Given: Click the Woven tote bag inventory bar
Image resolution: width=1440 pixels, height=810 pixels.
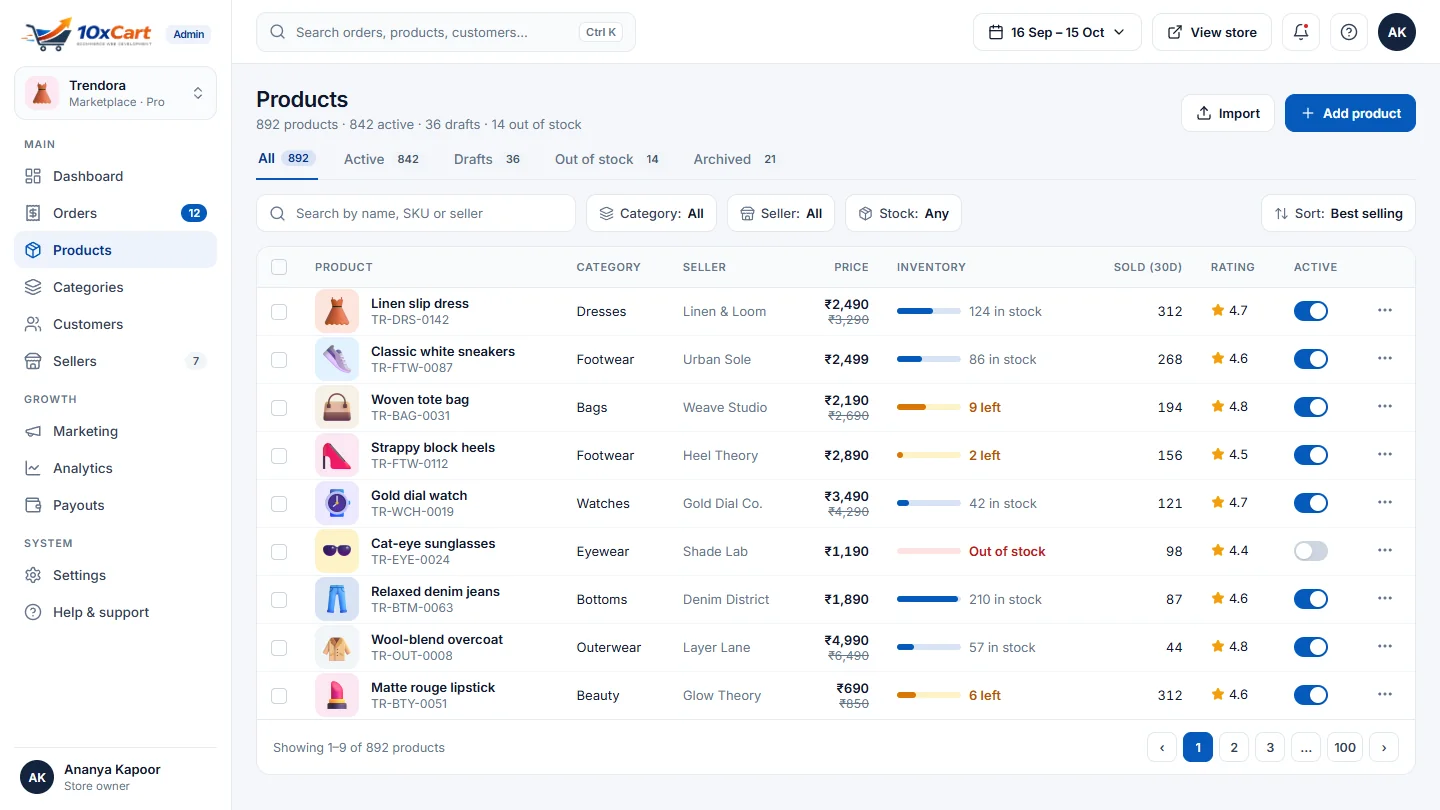Looking at the screenshot, I should [x=929, y=407].
